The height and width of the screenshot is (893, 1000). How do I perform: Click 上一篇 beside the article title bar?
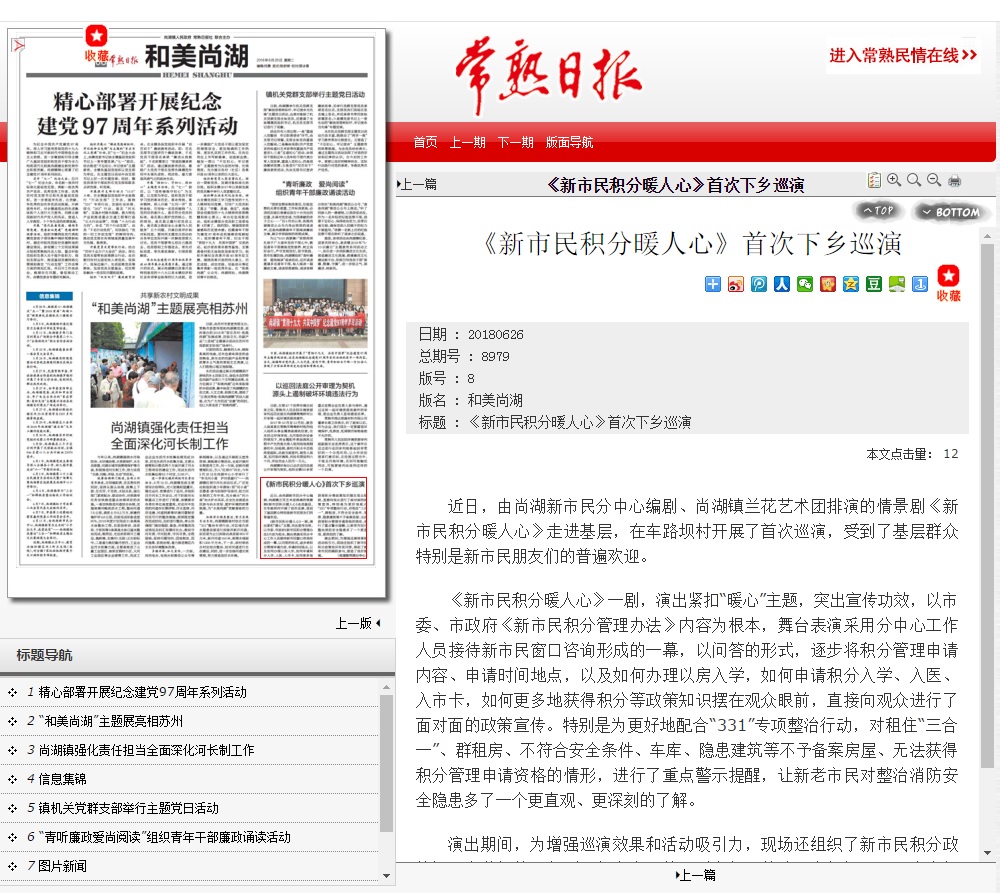pyautogui.click(x=417, y=184)
